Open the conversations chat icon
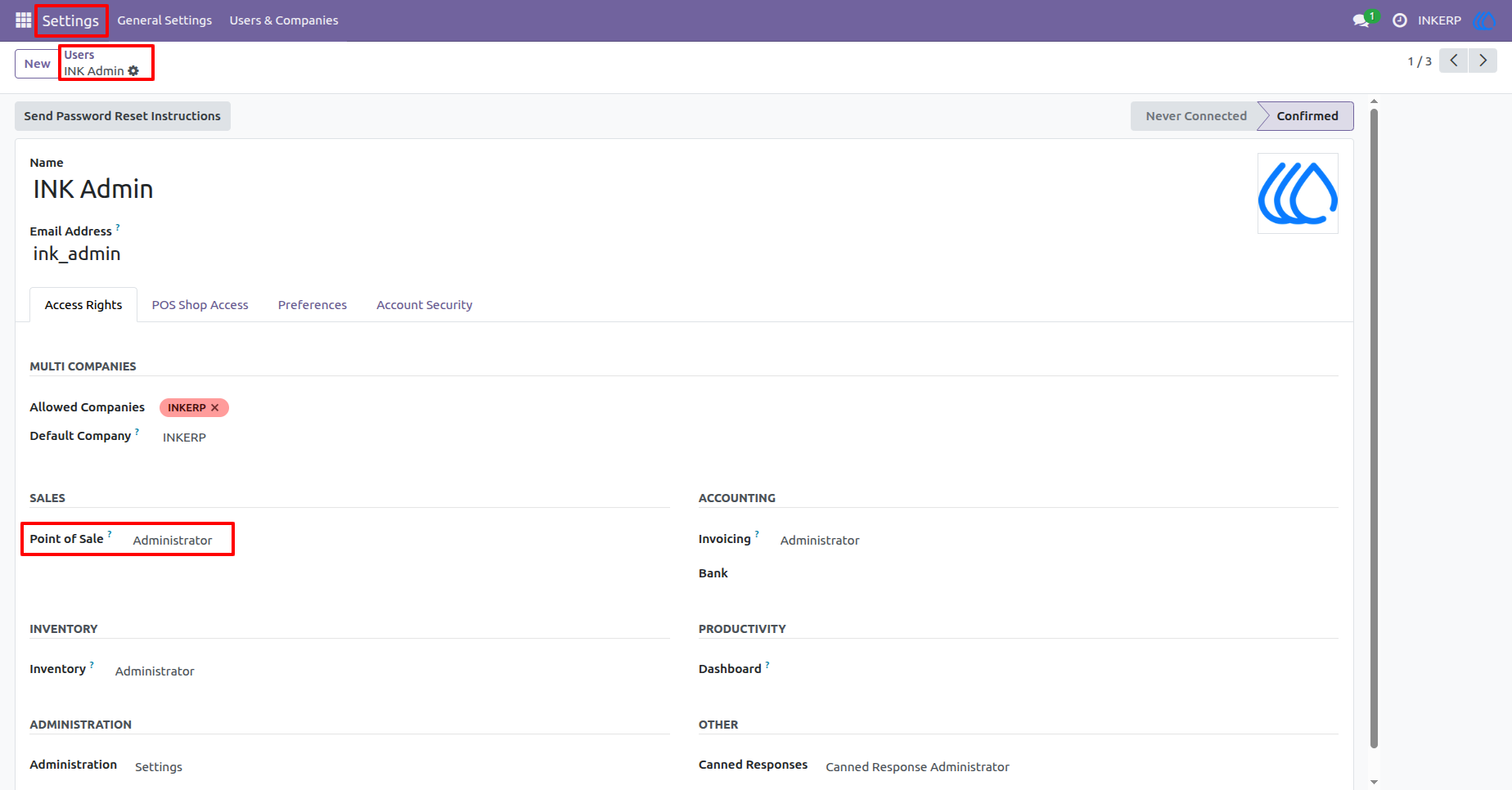The width and height of the screenshot is (1512, 790). click(1361, 20)
